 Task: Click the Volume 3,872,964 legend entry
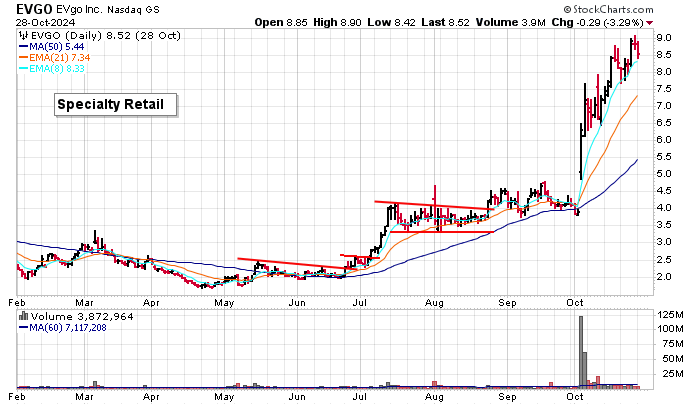click(82, 317)
